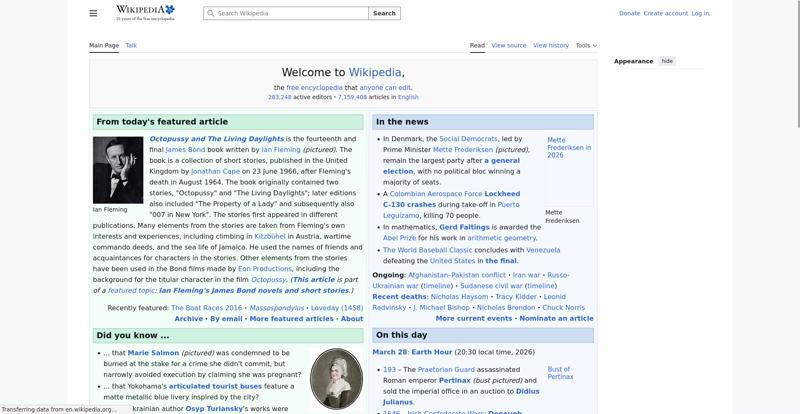The image size is (800, 414).
Task: Open the Ian Fleming portrait thumbnail
Action: [x=117, y=170]
